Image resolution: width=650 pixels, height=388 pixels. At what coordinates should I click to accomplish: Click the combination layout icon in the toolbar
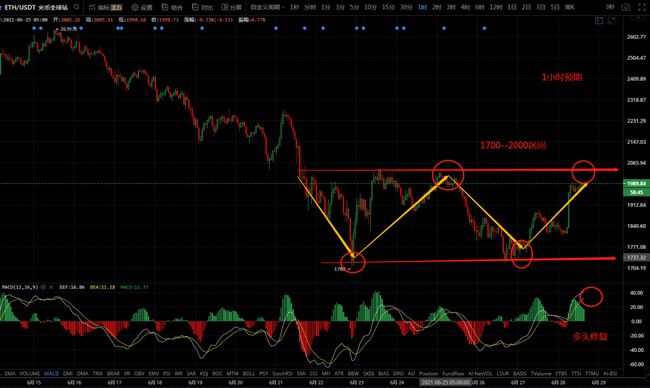click(x=165, y=7)
